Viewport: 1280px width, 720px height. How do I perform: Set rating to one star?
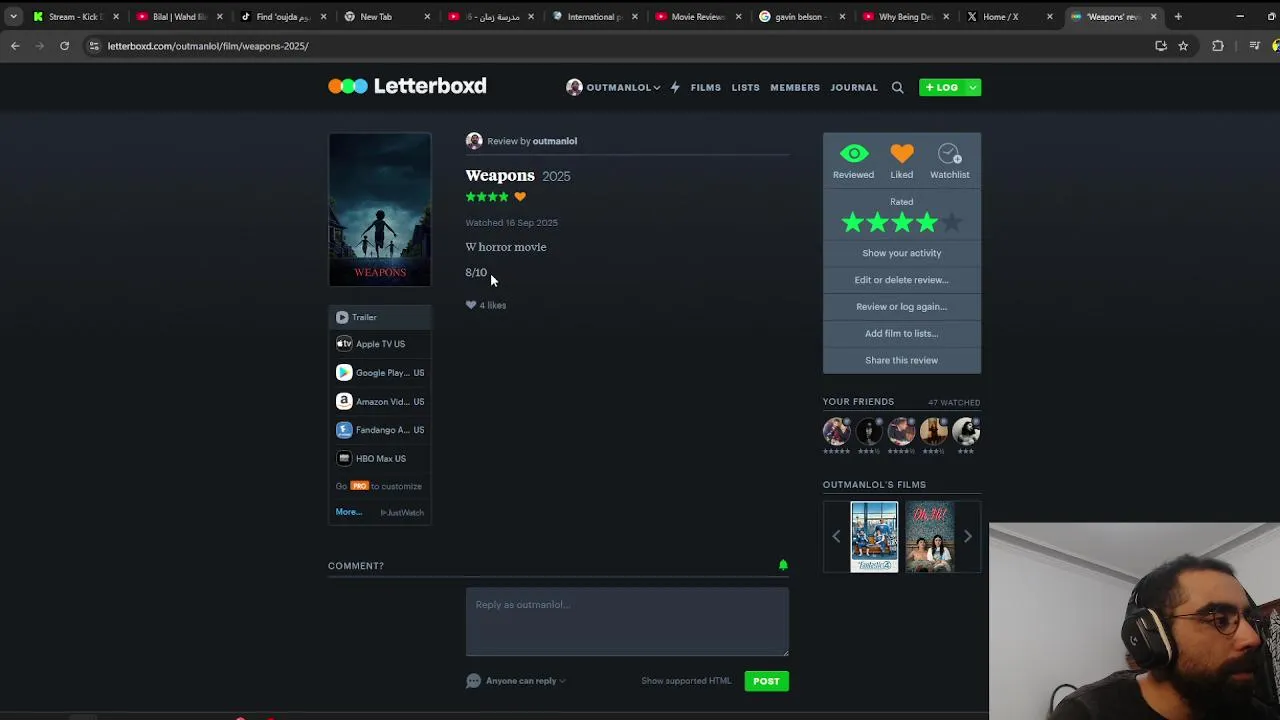pyautogui.click(x=853, y=223)
